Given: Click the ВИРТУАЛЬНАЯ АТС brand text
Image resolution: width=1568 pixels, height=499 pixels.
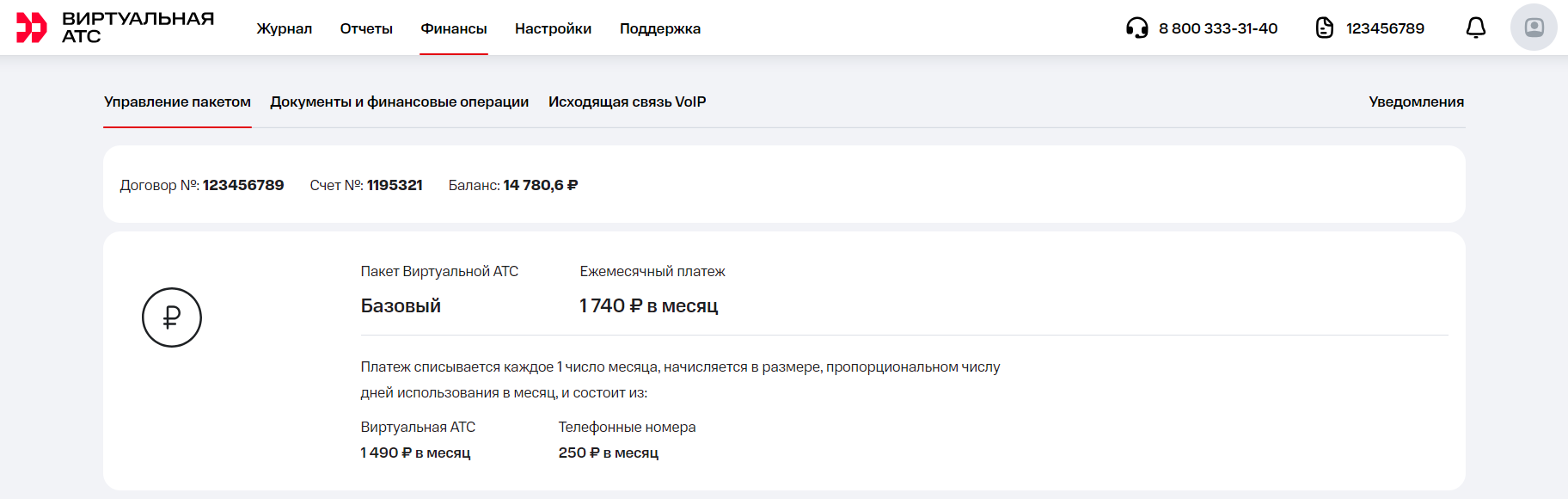Looking at the screenshot, I should point(138,28).
